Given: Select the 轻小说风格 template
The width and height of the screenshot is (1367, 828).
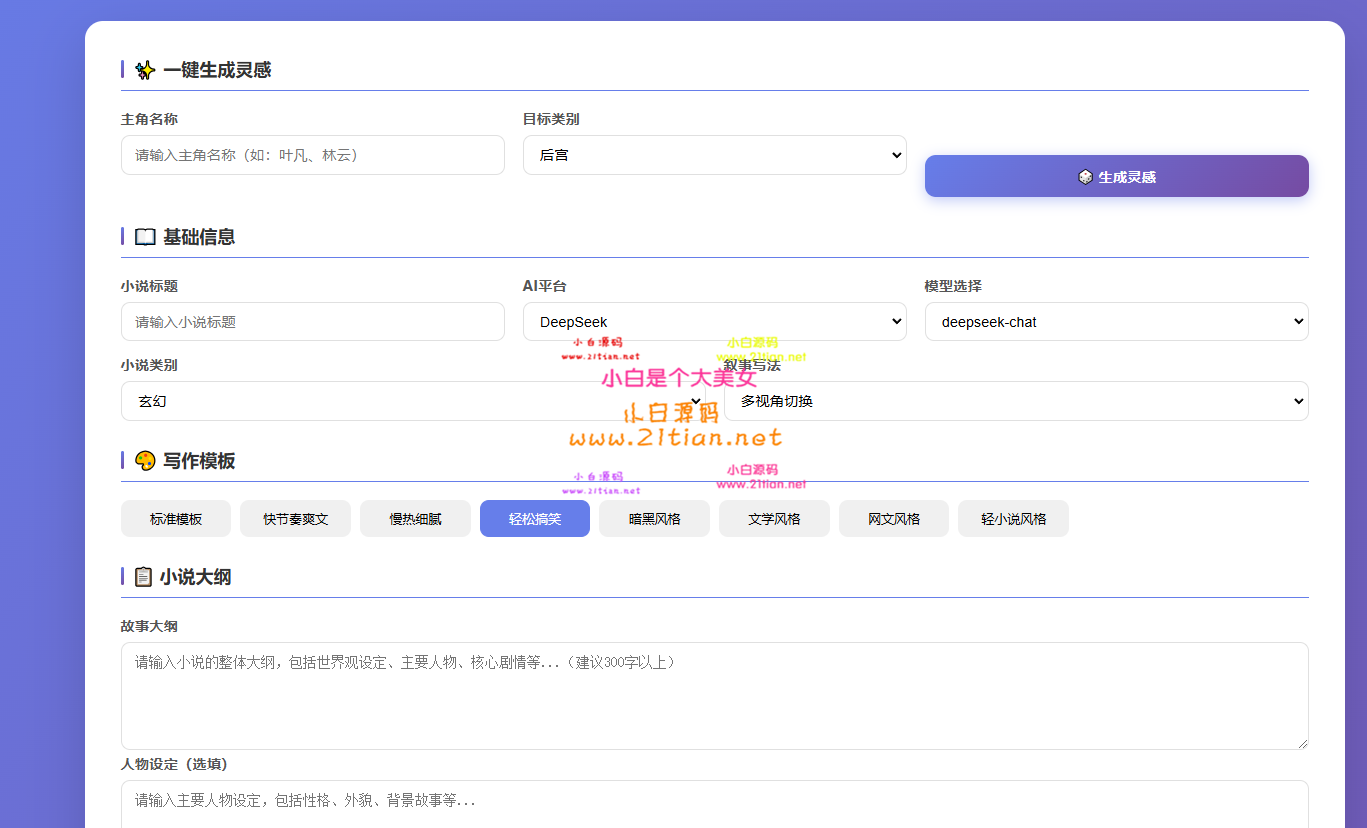Looking at the screenshot, I should (x=1013, y=519).
